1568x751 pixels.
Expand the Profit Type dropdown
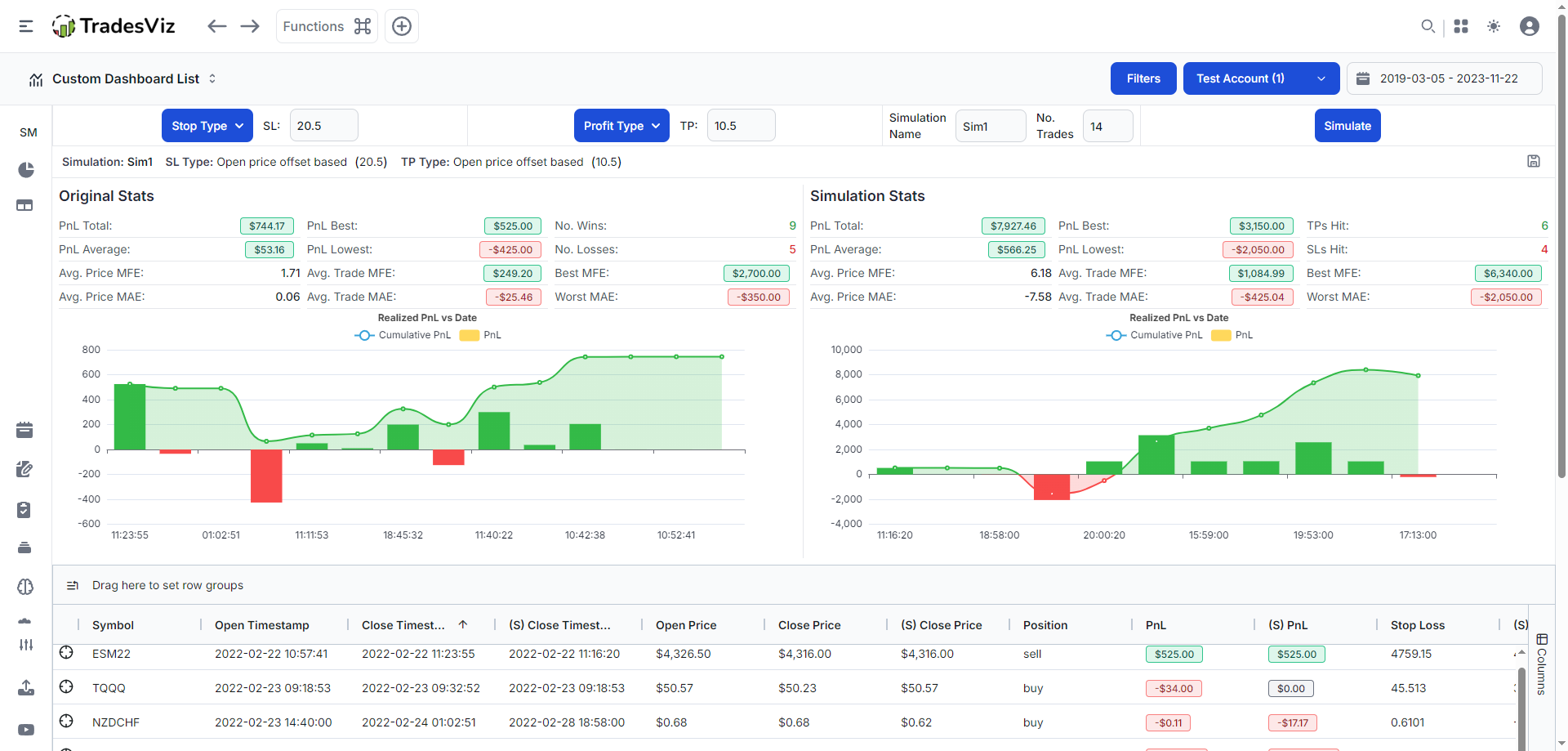tap(621, 126)
